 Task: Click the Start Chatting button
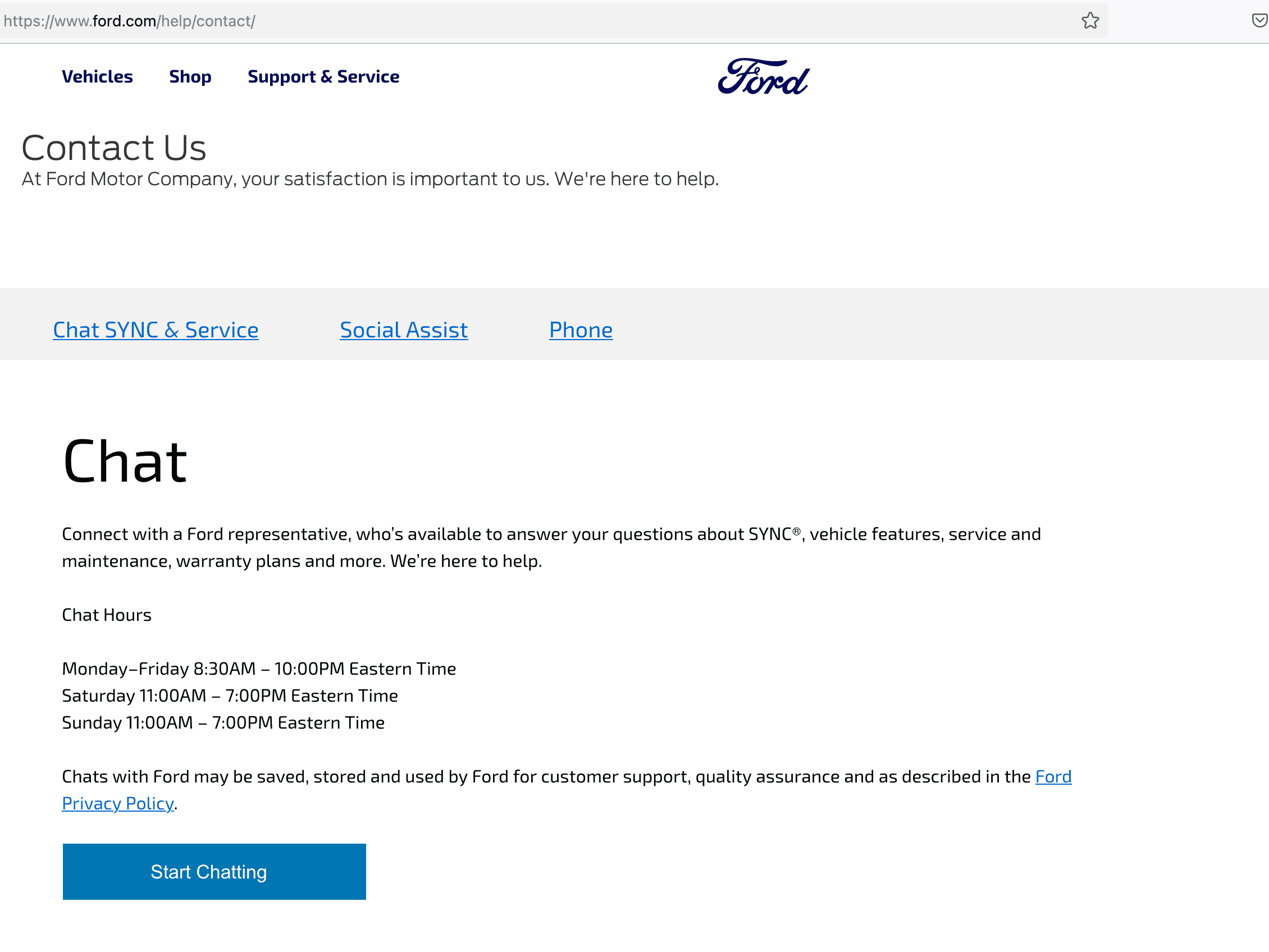click(214, 872)
